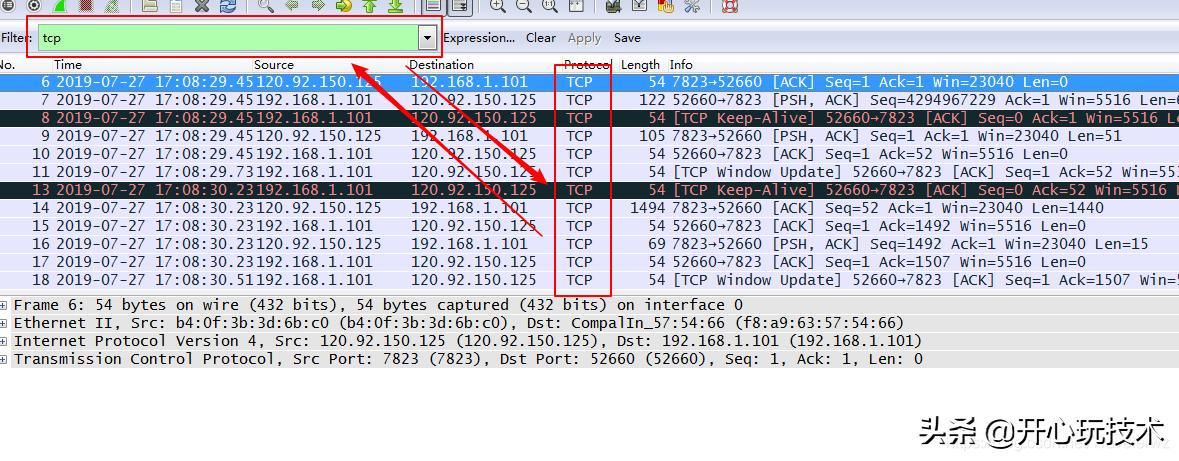Toggle auto scroll in live capture
Viewport: 1179px width, 461px height.
point(460,6)
